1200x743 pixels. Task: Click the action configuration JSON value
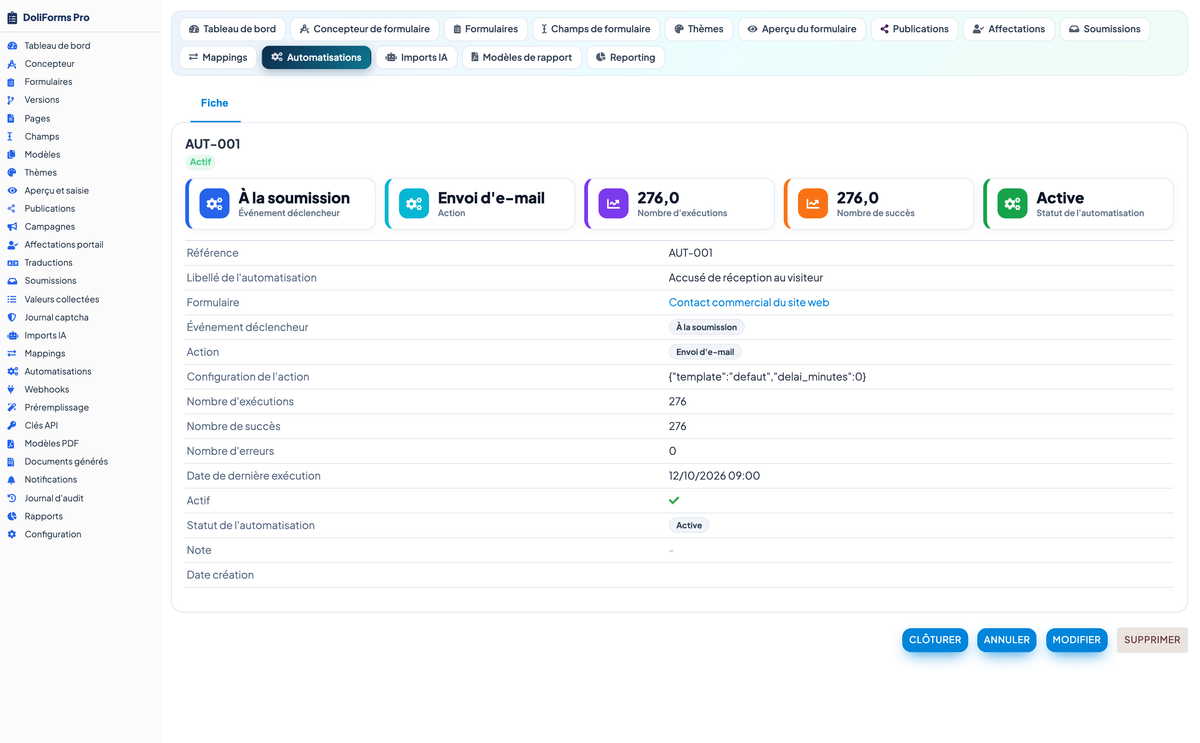(768, 377)
